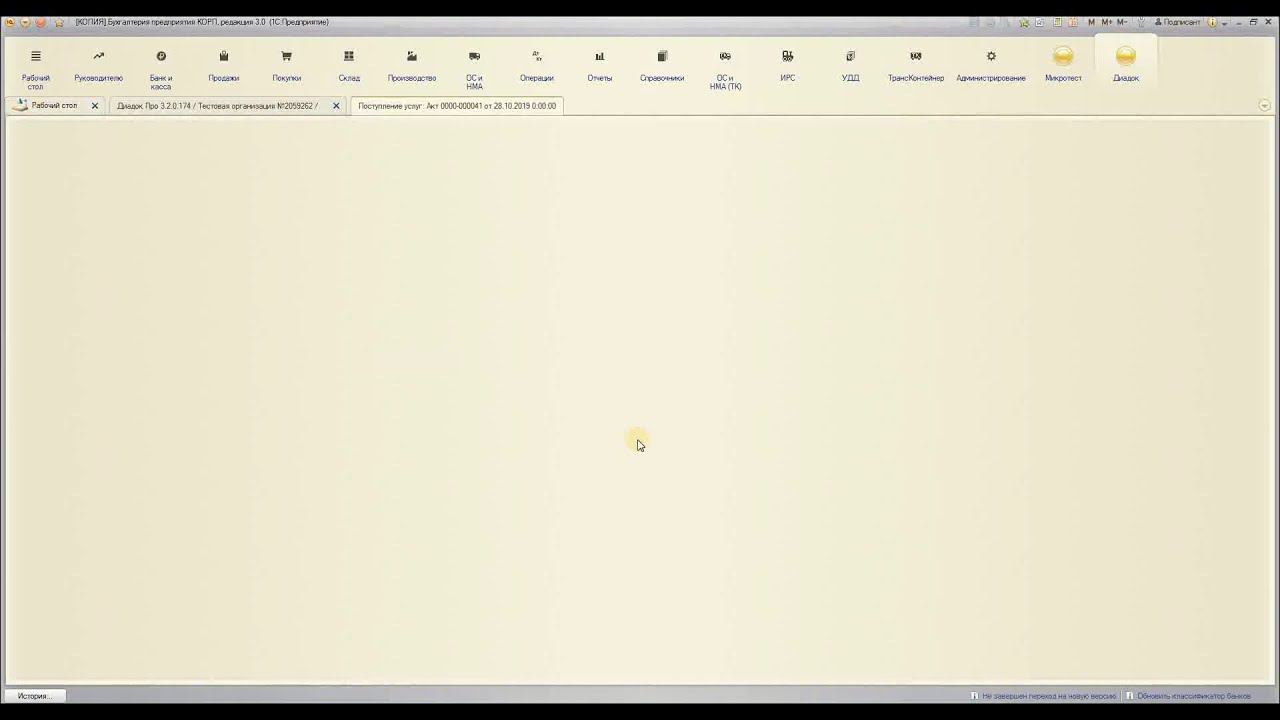Click the favorites star icon in title bar

[59, 22]
